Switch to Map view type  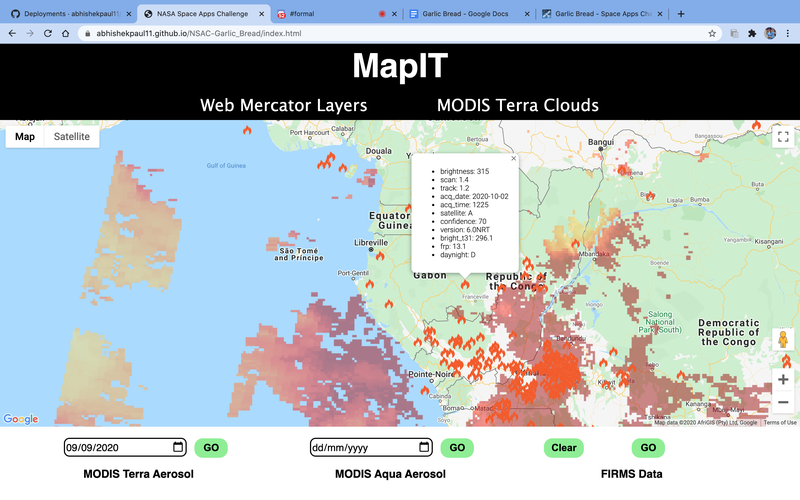[25, 137]
